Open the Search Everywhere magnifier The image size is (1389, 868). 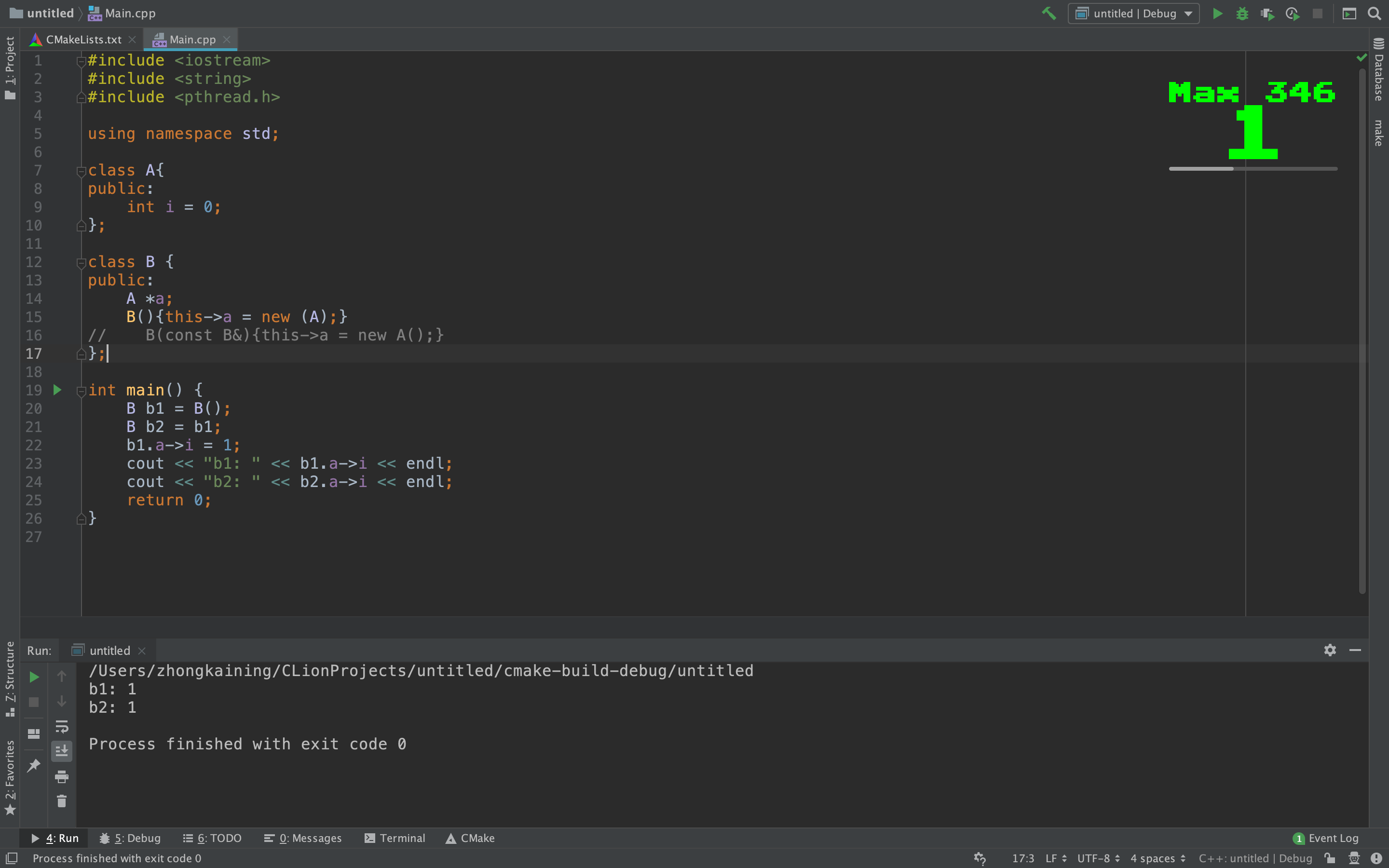pos(1374,13)
